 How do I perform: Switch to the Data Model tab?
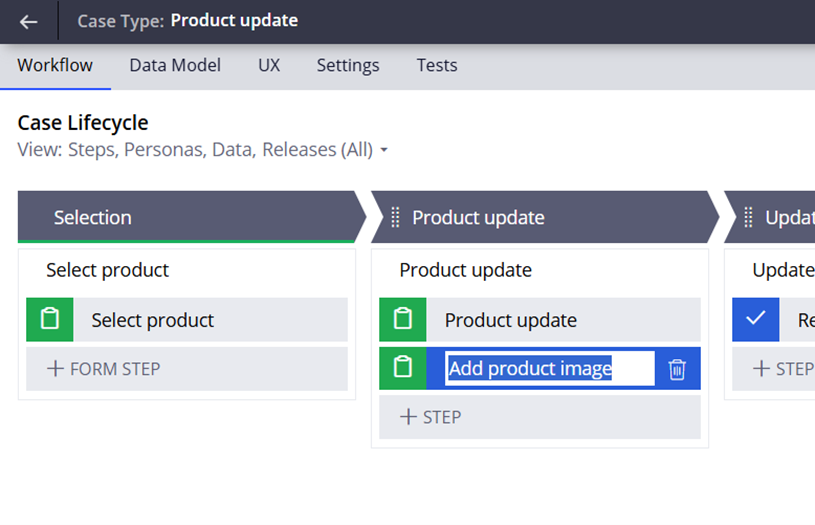(x=175, y=65)
